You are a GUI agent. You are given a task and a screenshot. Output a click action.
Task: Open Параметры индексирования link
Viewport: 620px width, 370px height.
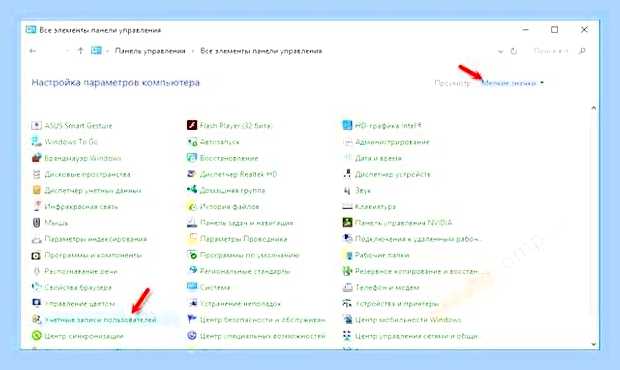point(96,239)
